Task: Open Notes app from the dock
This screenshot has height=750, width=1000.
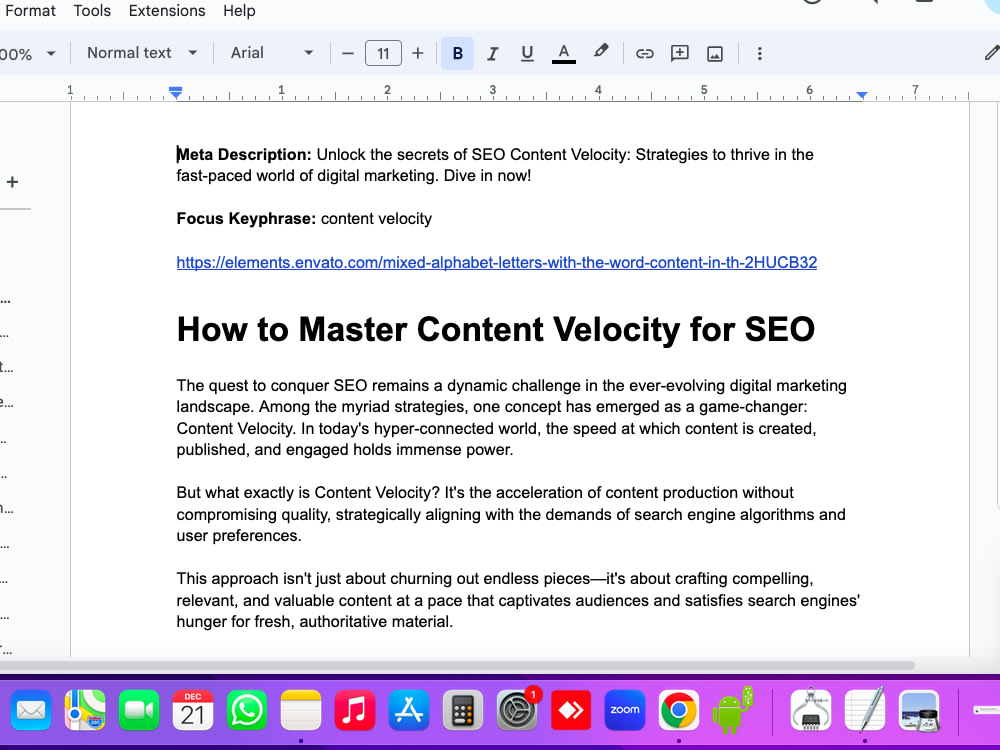Action: coord(300,710)
